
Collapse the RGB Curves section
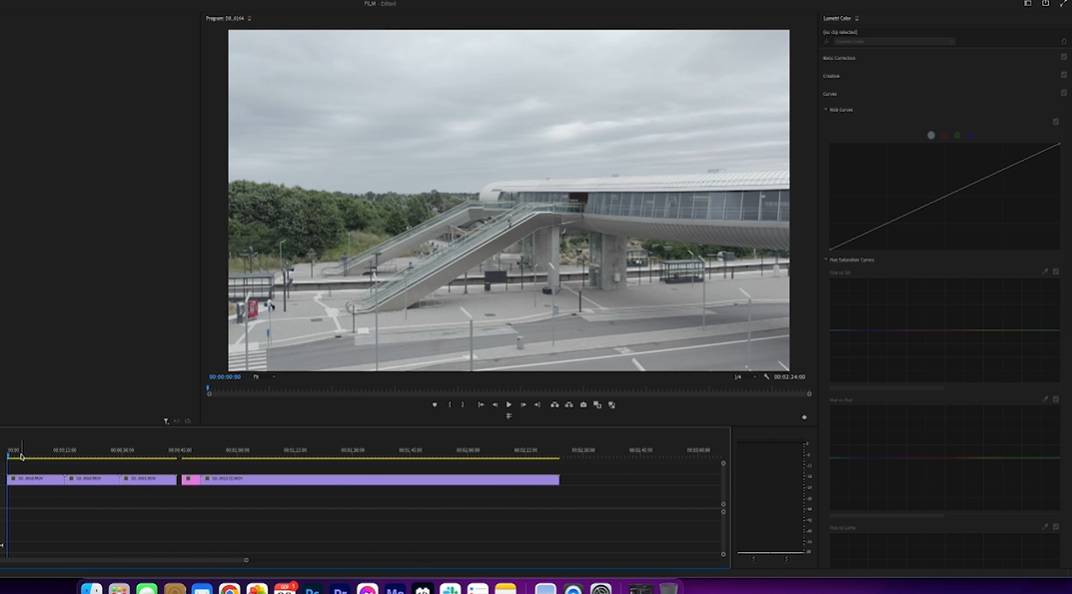[826, 109]
